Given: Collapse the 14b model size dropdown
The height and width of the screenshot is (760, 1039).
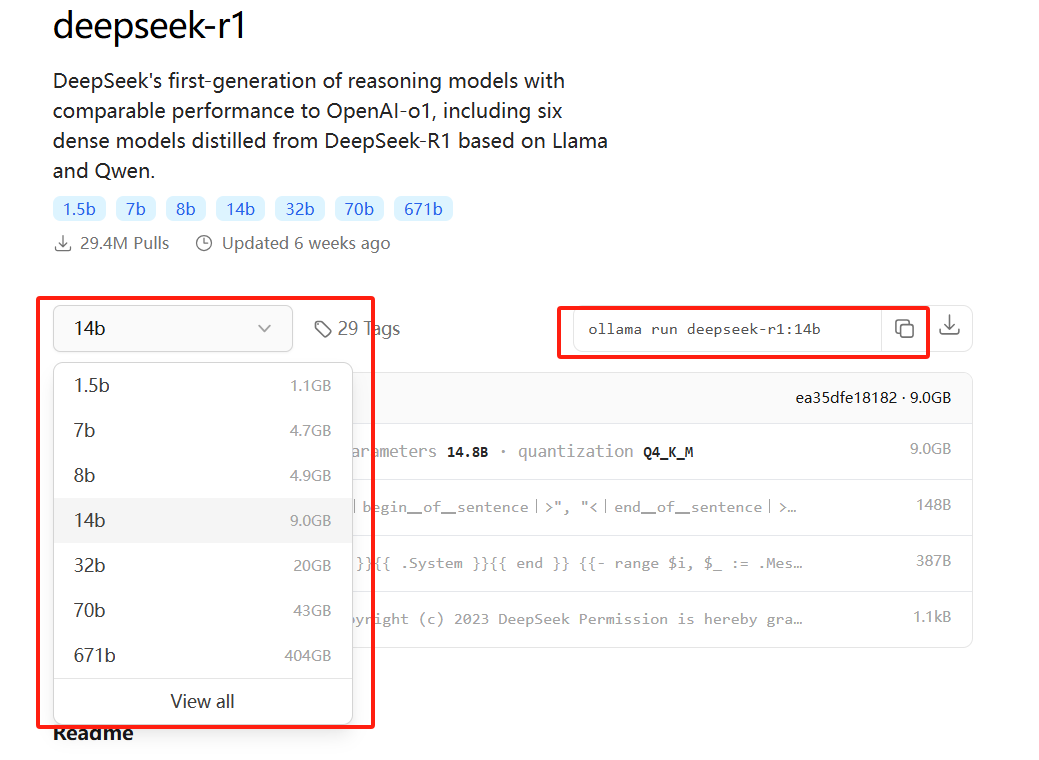Looking at the screenshot, I should click(172, 328).
